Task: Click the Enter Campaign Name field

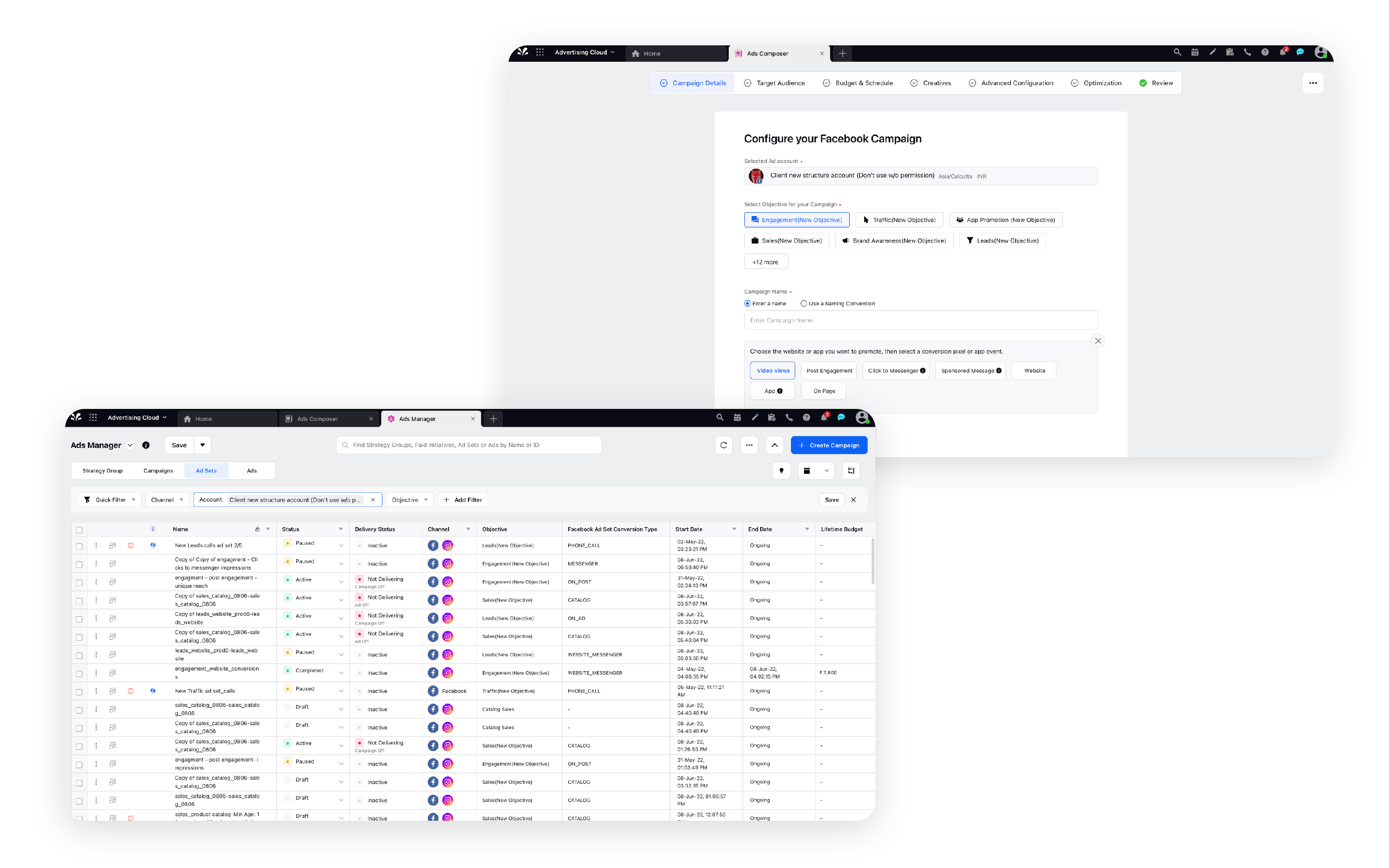Action: 920,320
